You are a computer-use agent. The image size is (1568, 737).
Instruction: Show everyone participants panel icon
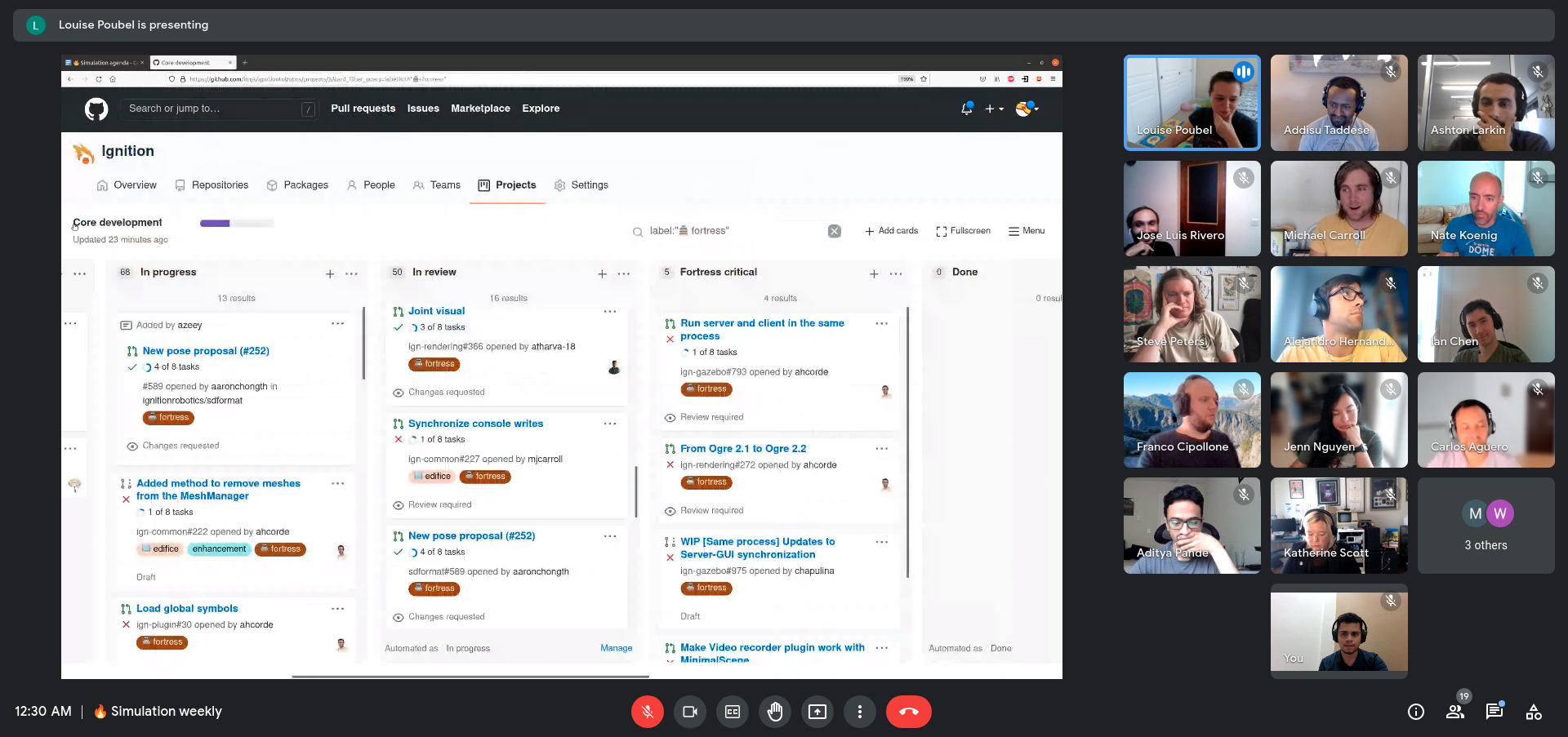[1455, 712]
